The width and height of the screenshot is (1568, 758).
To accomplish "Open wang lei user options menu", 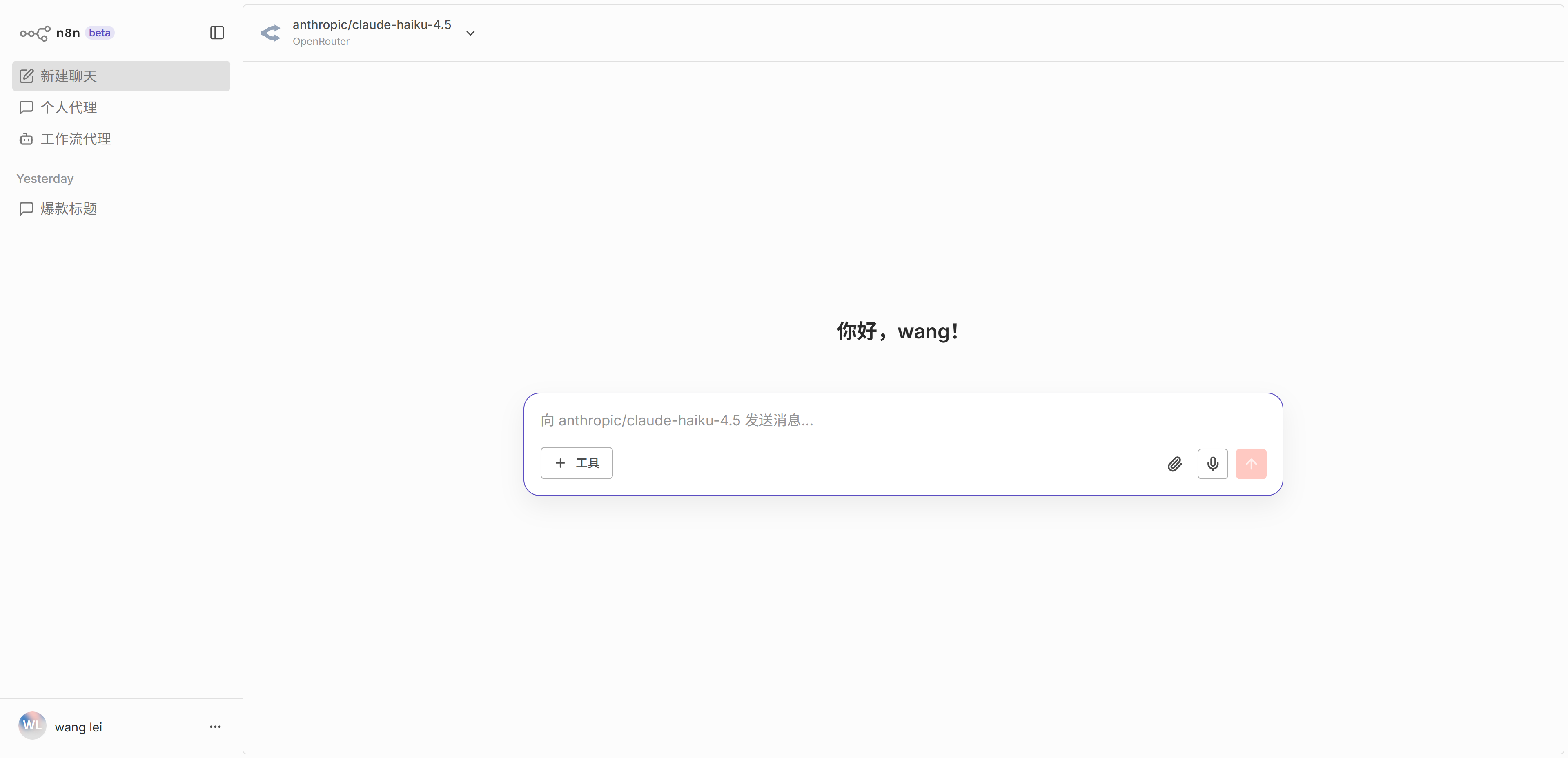I will pyautogui.click(x=215, y=727).
